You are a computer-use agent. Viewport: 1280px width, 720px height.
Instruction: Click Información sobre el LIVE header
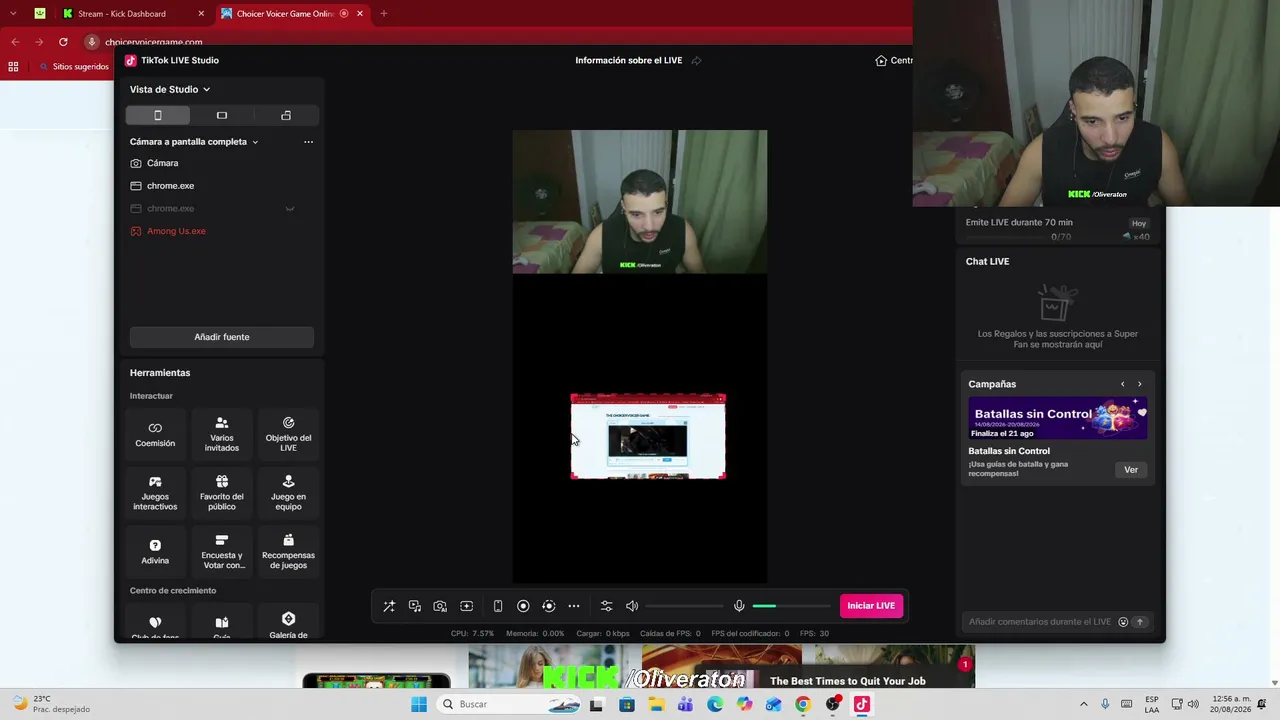pyautogui.click(x=628, y=60)
